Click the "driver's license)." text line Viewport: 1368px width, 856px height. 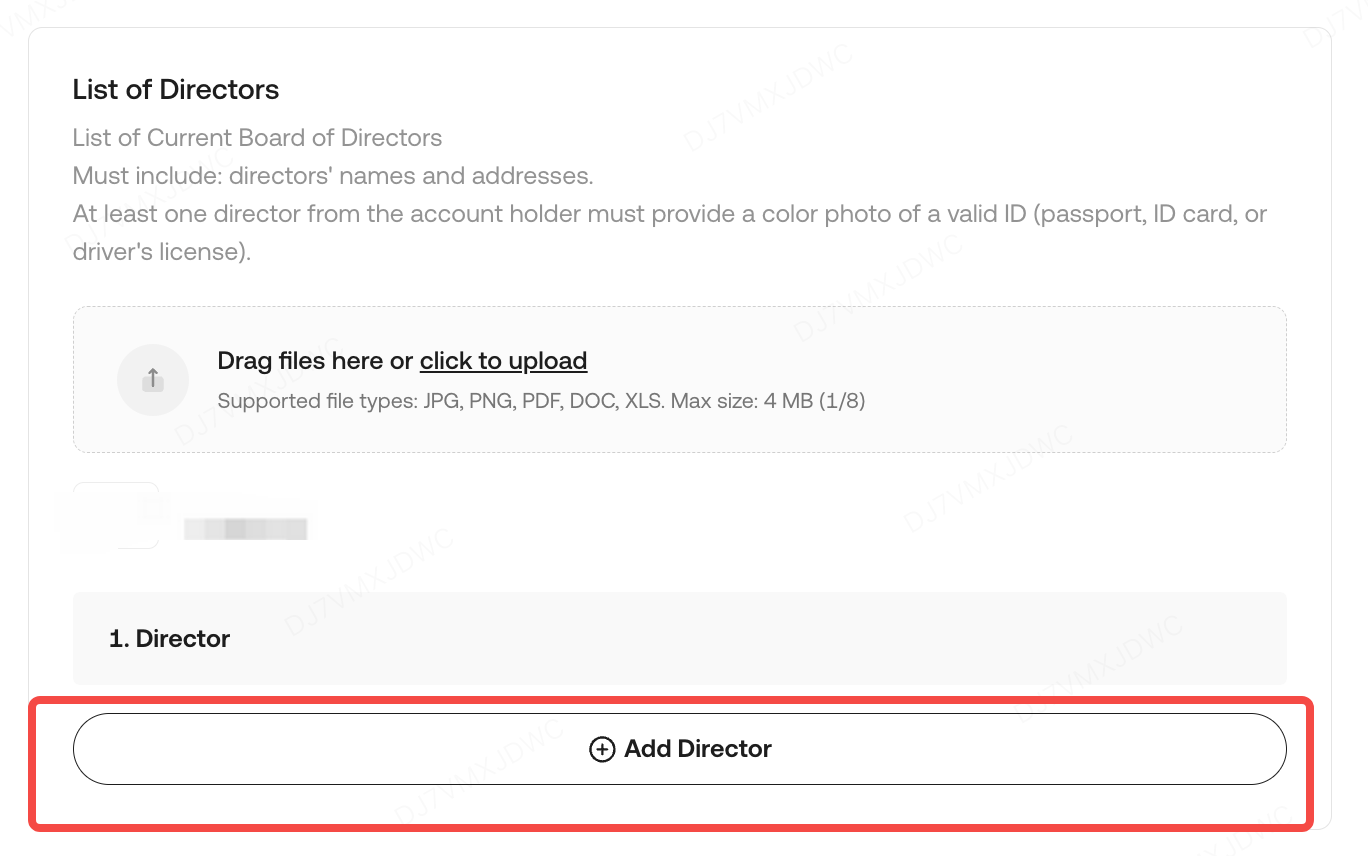click(x=162, y=252)
